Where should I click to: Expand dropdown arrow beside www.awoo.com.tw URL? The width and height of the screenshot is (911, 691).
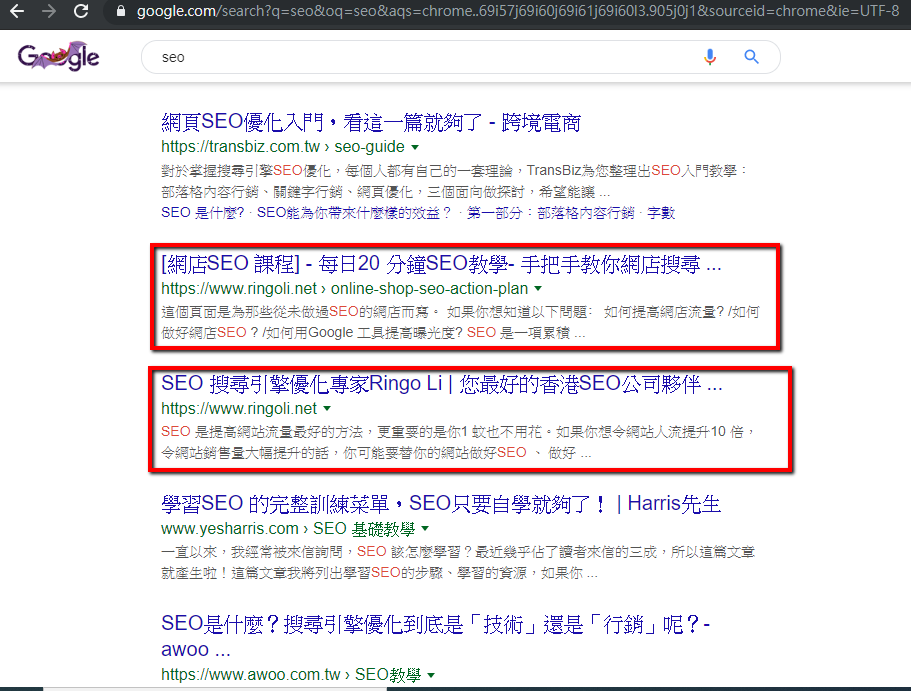pyautogui.click(x=431, y=675)
